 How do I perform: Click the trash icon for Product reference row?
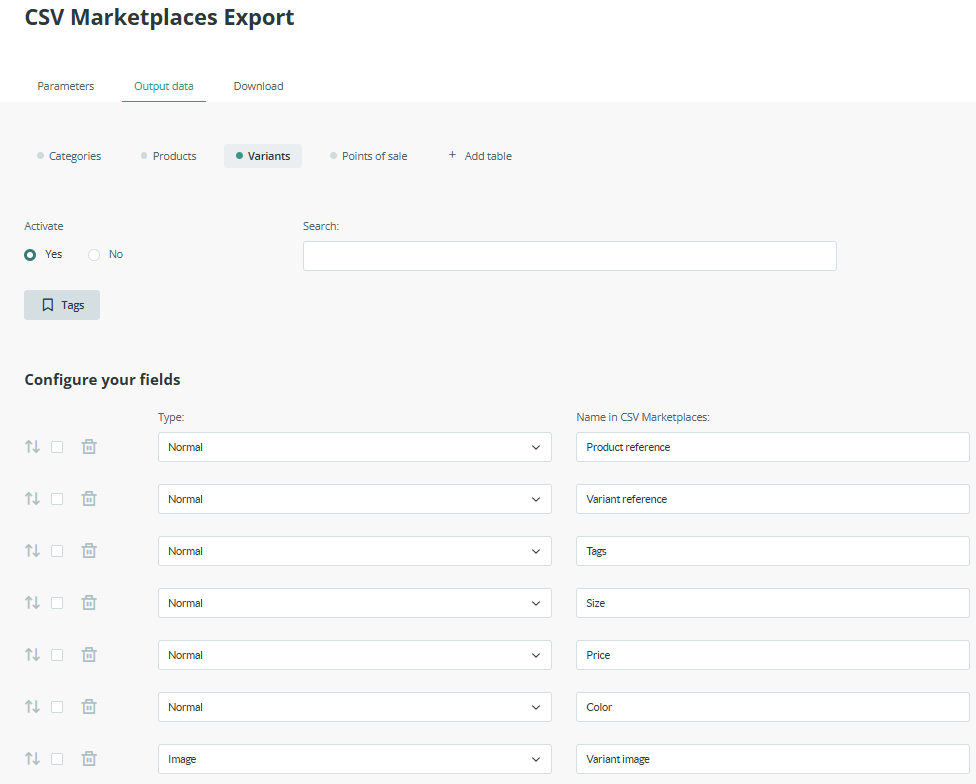coord(89,447)
